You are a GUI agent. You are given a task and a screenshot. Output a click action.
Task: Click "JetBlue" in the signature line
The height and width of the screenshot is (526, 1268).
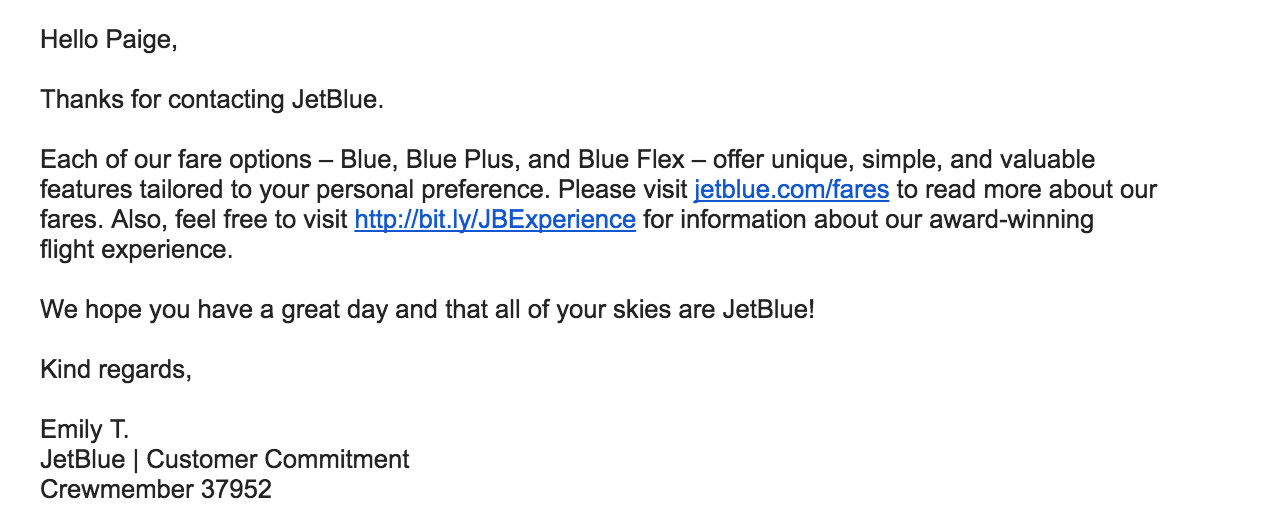[83, 460]
